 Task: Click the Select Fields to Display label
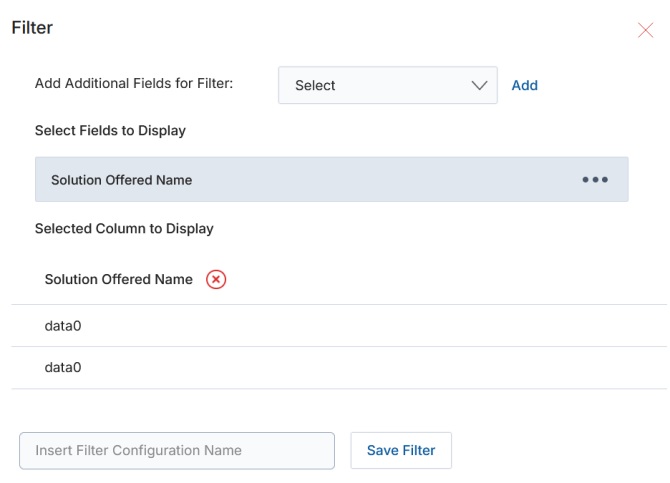110,130
